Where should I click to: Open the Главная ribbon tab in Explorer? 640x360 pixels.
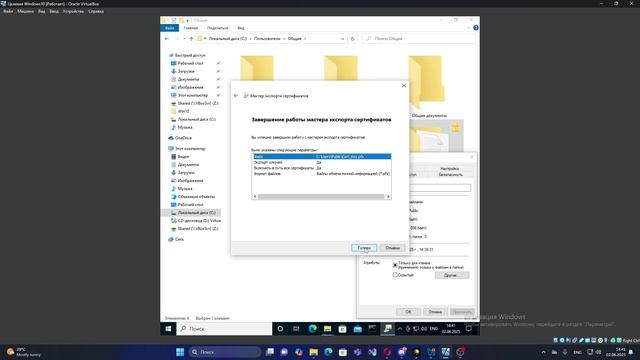tap(191, 28)
